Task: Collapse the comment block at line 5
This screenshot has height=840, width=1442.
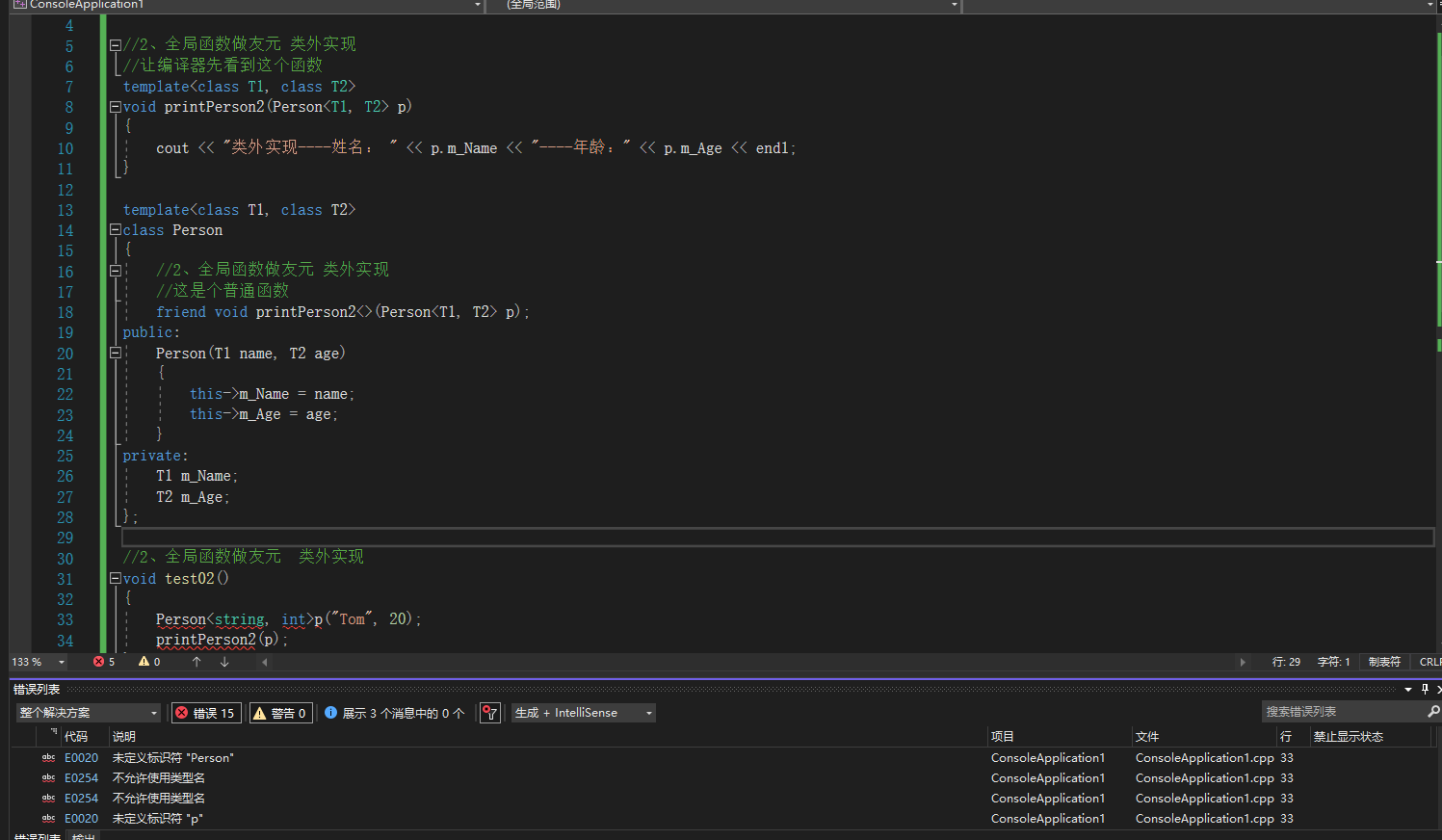Action: [x=116, y=44]
